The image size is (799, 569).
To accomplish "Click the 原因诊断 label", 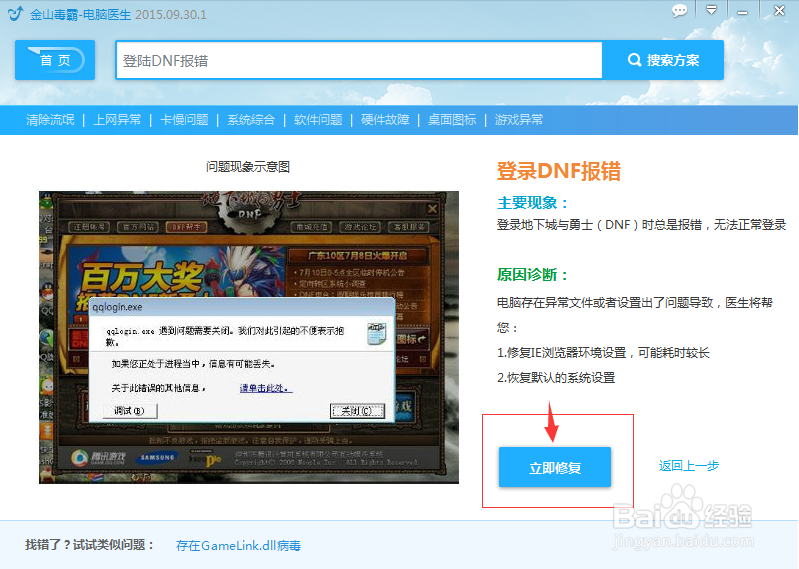I will [x=532, y=275].
